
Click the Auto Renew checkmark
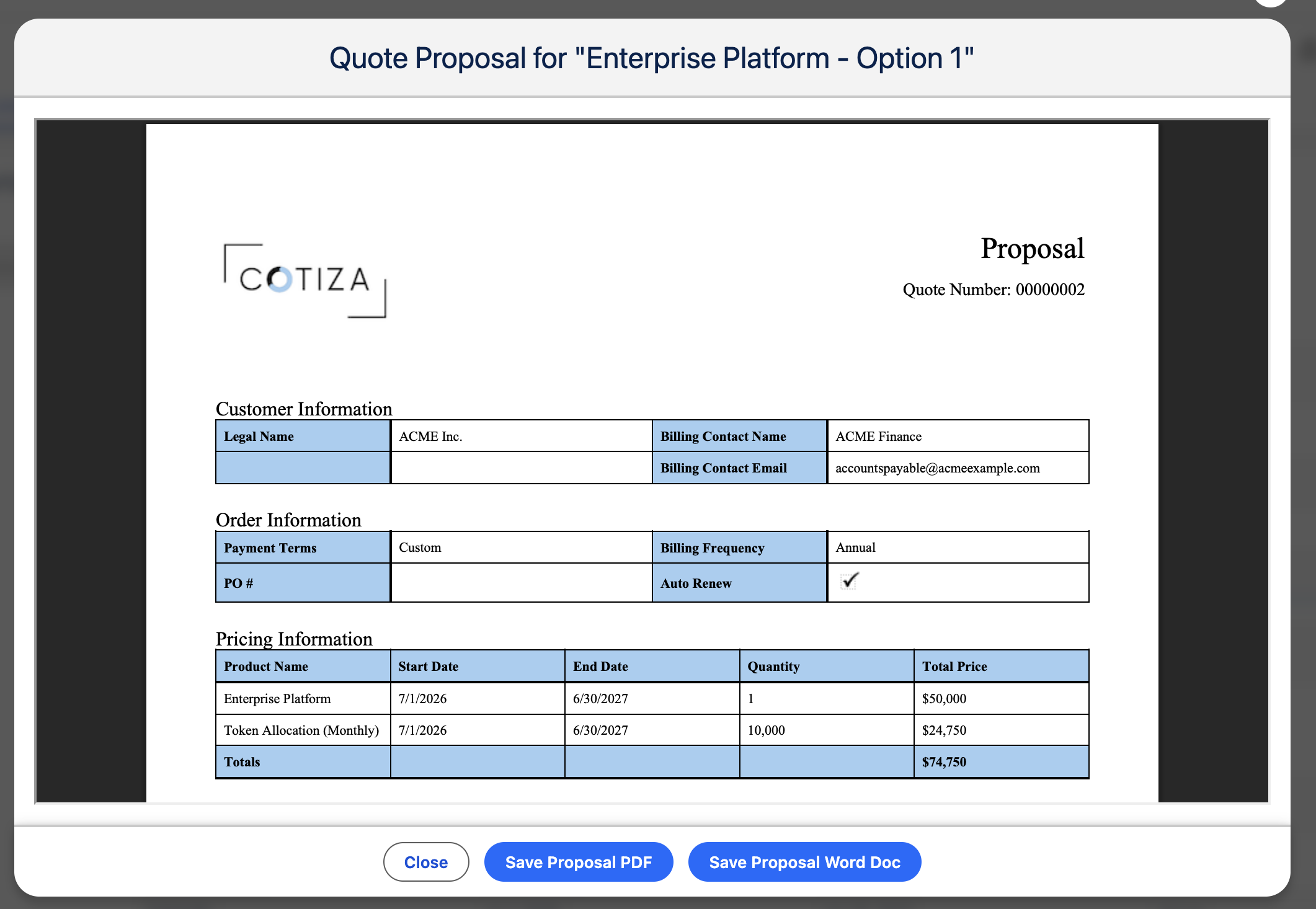point(849,581)
